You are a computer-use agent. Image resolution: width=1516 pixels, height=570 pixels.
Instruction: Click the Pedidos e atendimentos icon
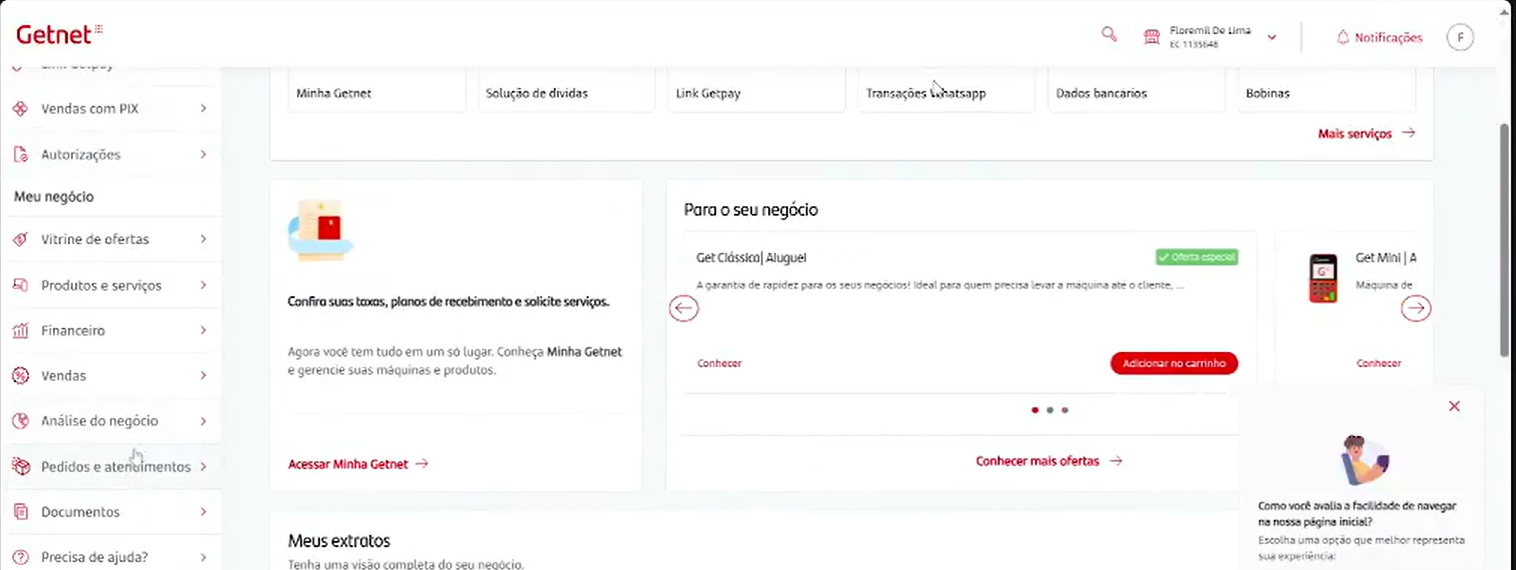[x=20, y=466]
